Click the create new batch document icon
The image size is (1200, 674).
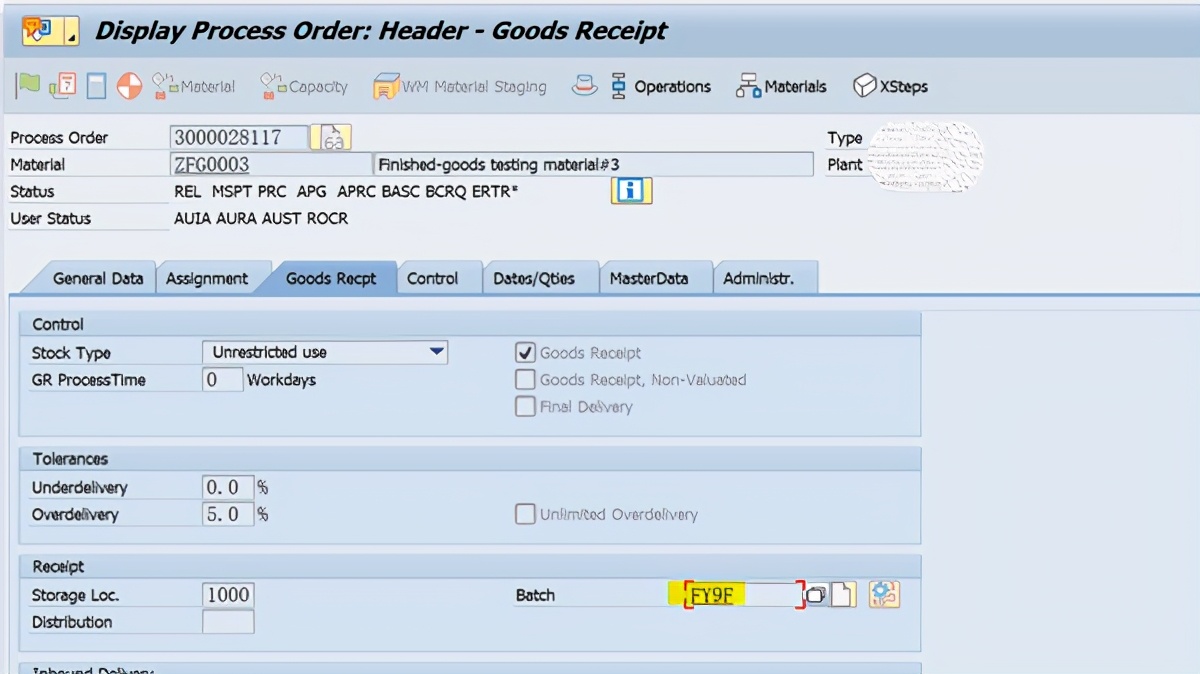pyautogui.click(x=843, y=595)
